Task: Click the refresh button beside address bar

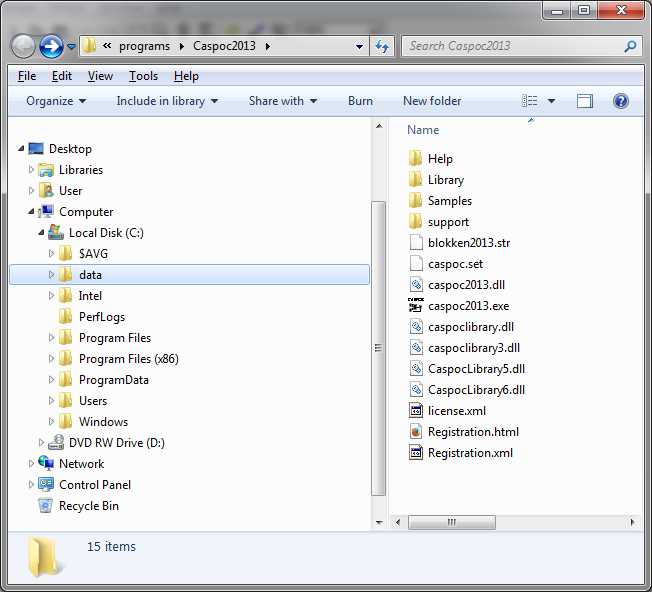Action: coord(381,46)
